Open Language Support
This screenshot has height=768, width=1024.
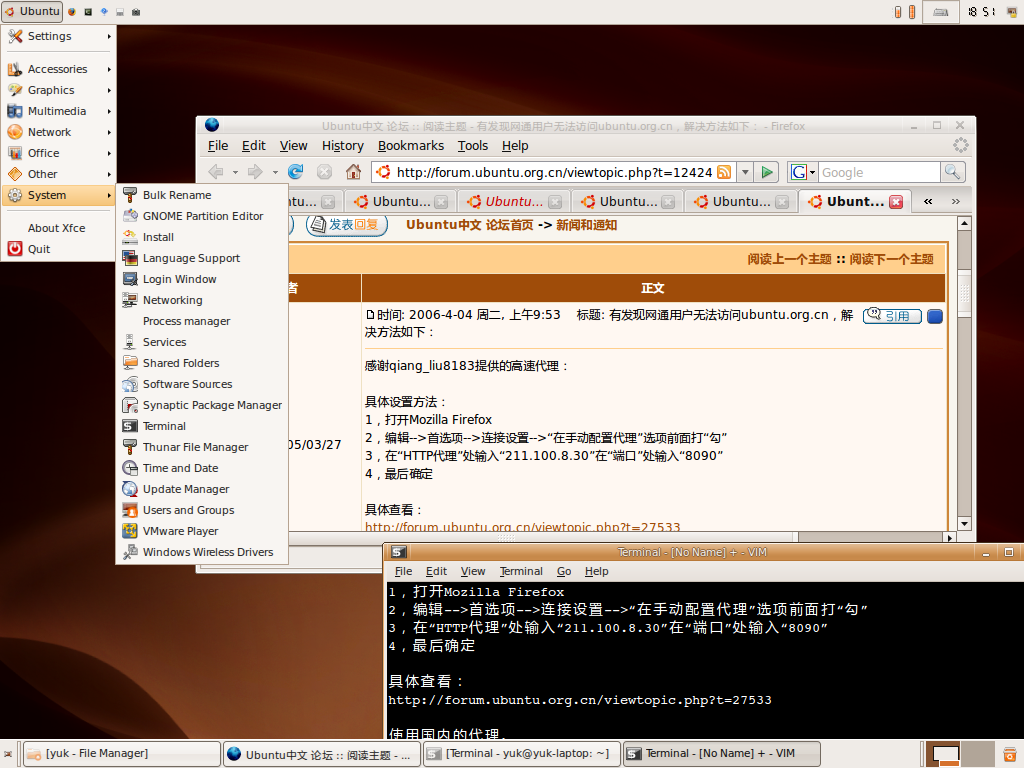(202, 258)
